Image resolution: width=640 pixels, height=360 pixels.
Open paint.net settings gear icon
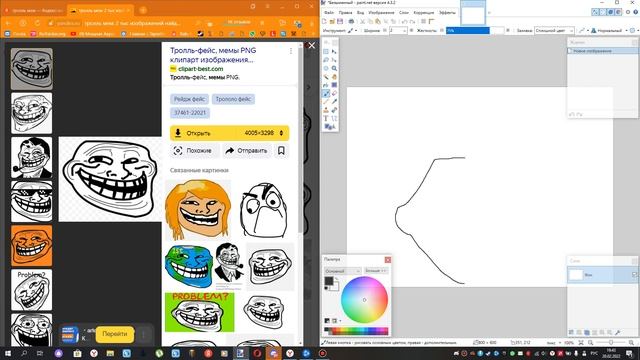(628, 12)
